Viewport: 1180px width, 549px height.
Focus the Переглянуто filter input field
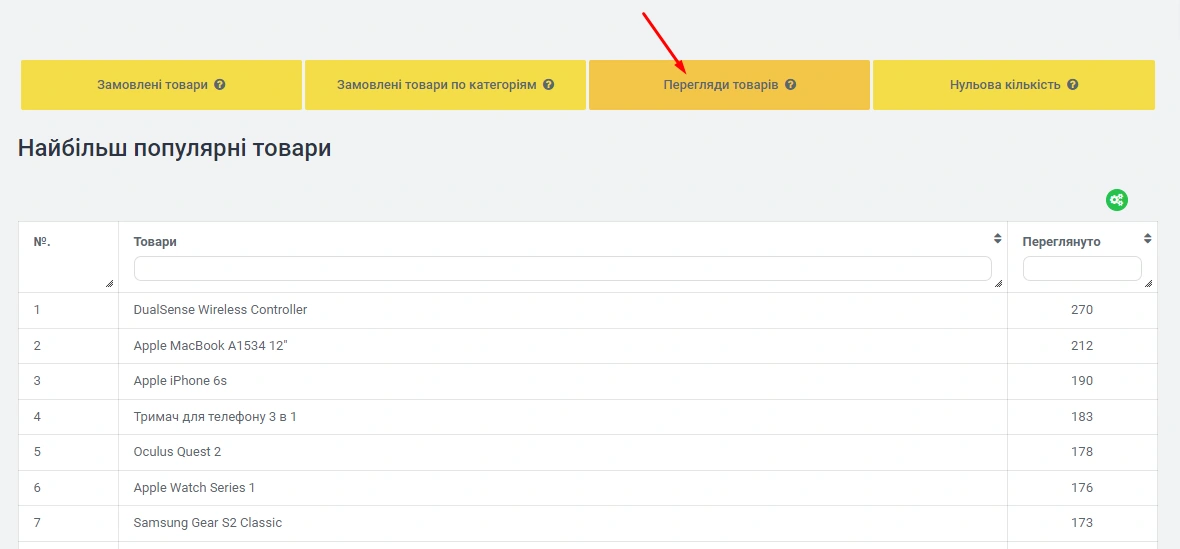1081,268
